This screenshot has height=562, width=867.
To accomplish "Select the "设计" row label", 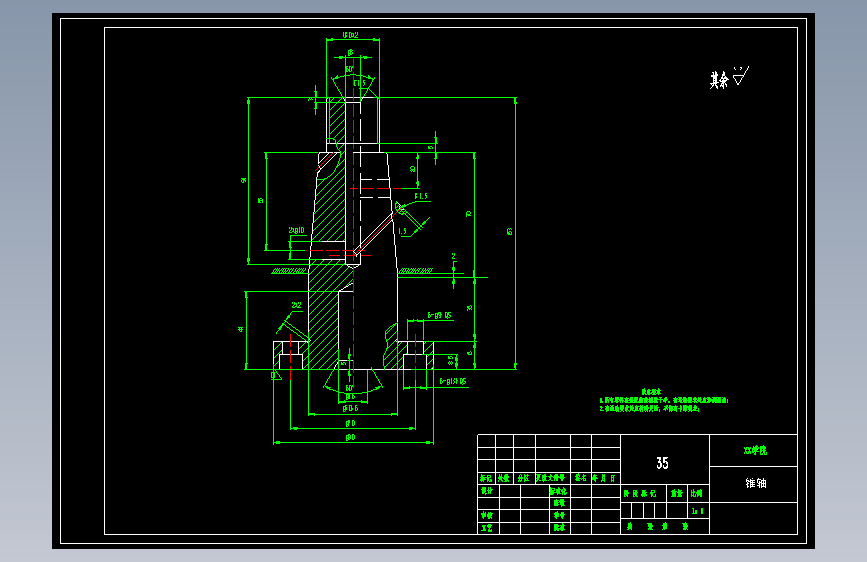I will 487,491.
